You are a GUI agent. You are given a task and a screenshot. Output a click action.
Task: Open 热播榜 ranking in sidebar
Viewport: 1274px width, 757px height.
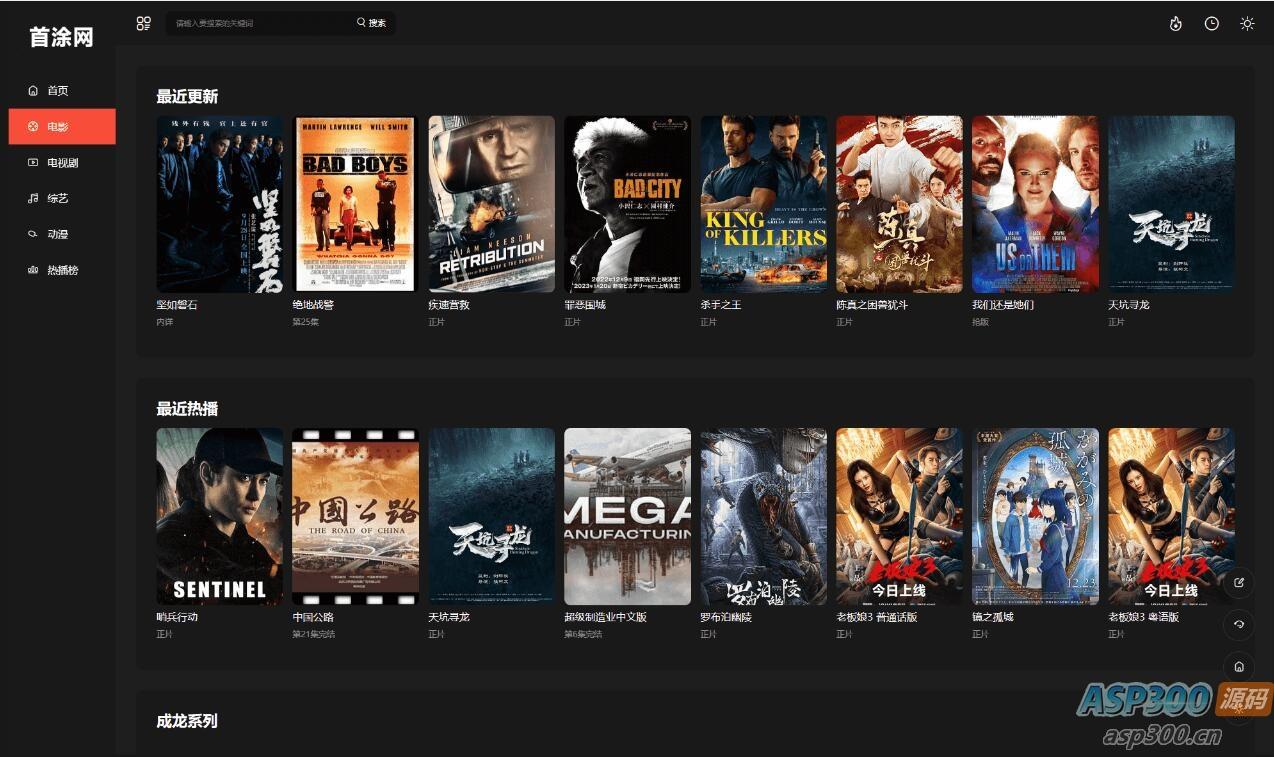tap(62, 270)
